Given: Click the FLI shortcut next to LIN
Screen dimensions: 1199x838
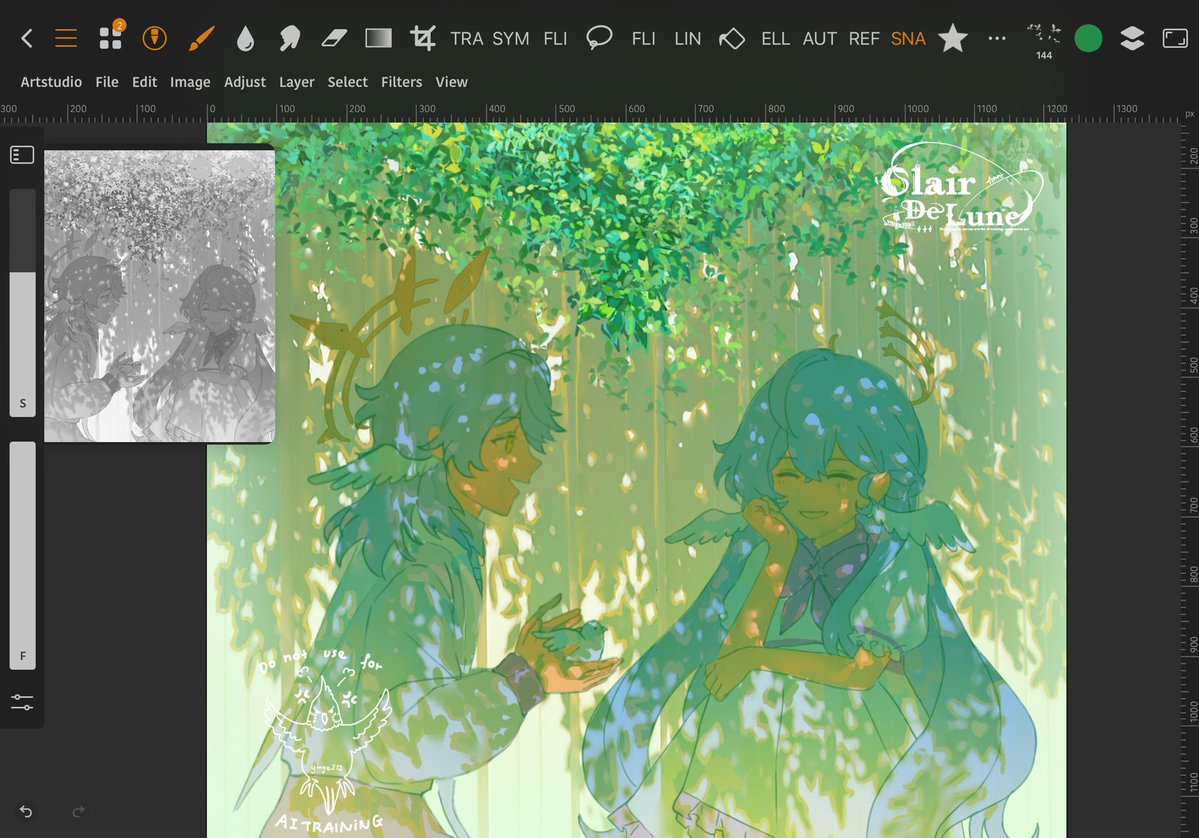Looking at the screenshot, I should coord(644,38).
